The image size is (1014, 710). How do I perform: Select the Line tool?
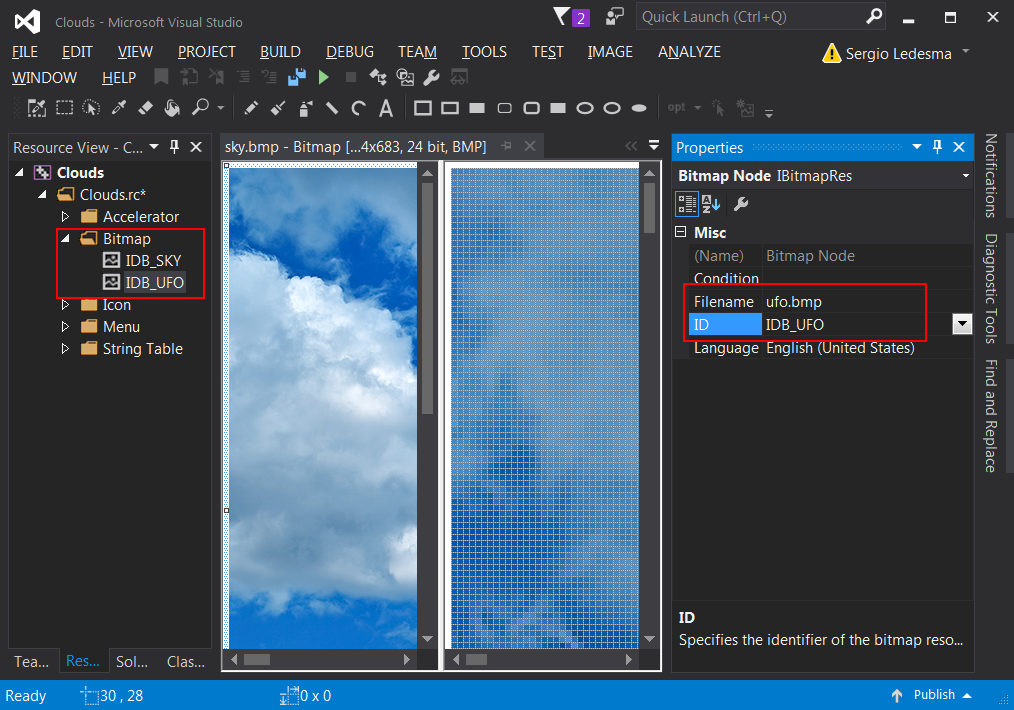332,108
